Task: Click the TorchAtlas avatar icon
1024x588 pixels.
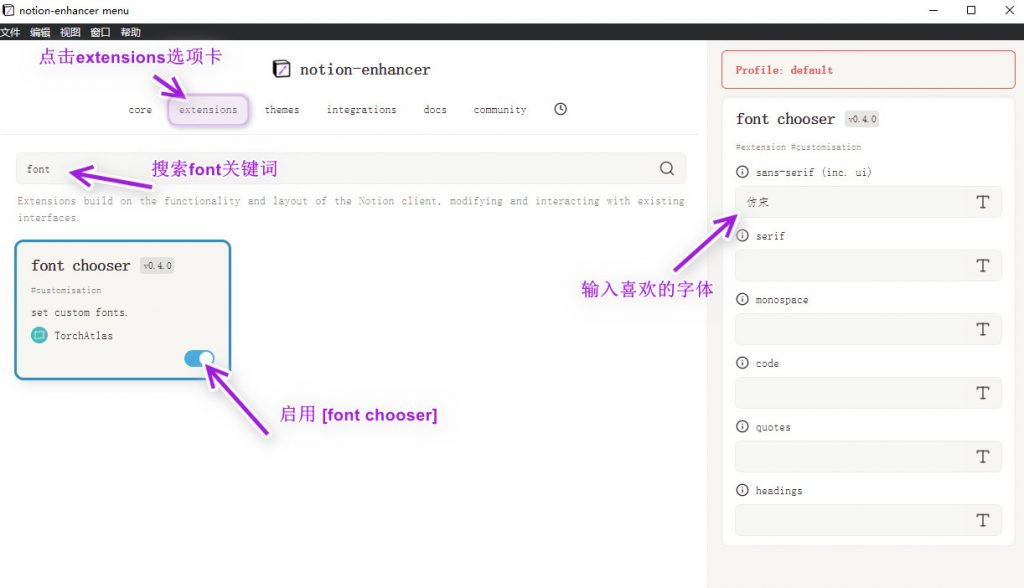Action: [41, 335]
